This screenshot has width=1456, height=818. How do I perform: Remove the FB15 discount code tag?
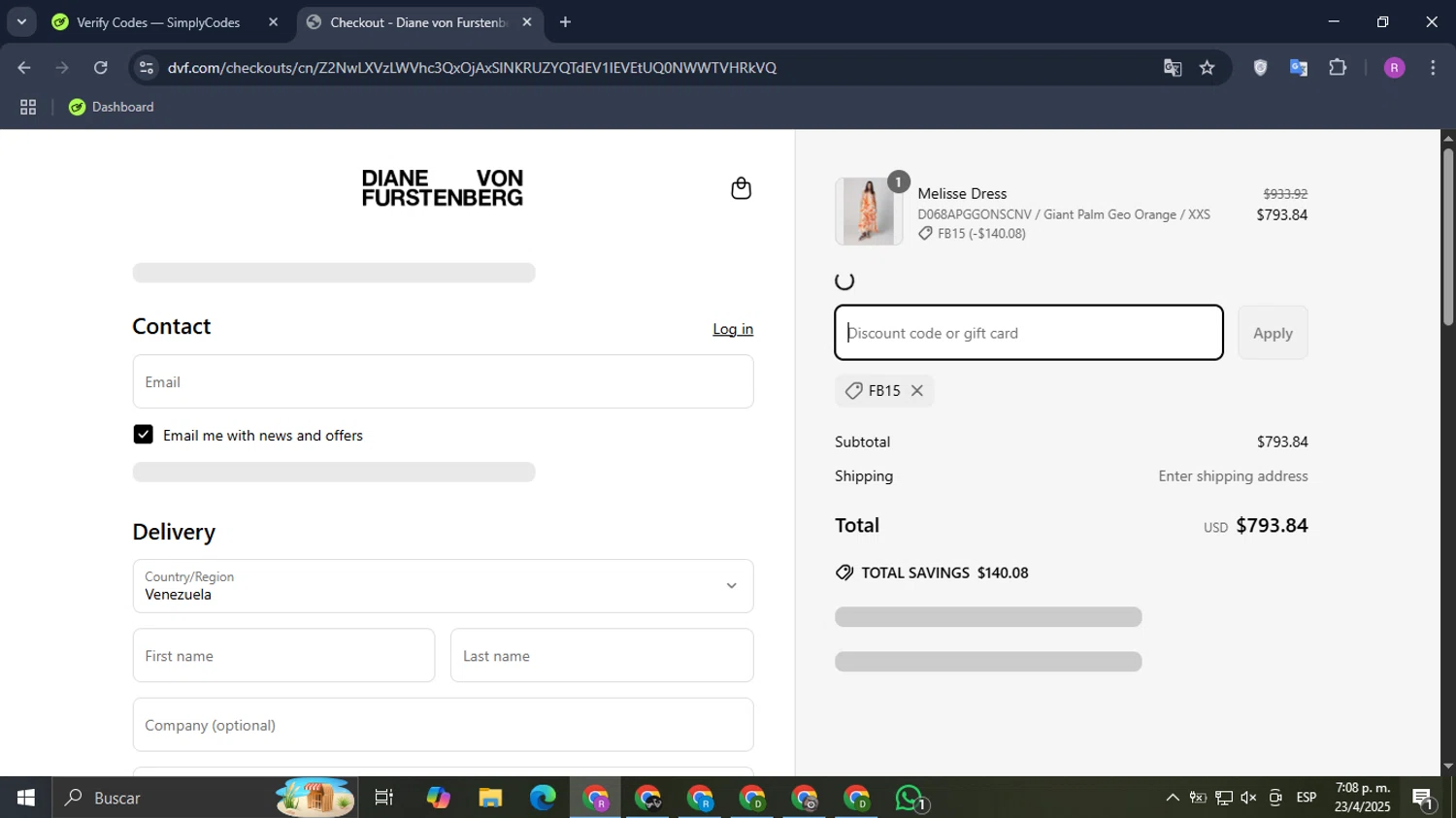(x=916, y=391)
